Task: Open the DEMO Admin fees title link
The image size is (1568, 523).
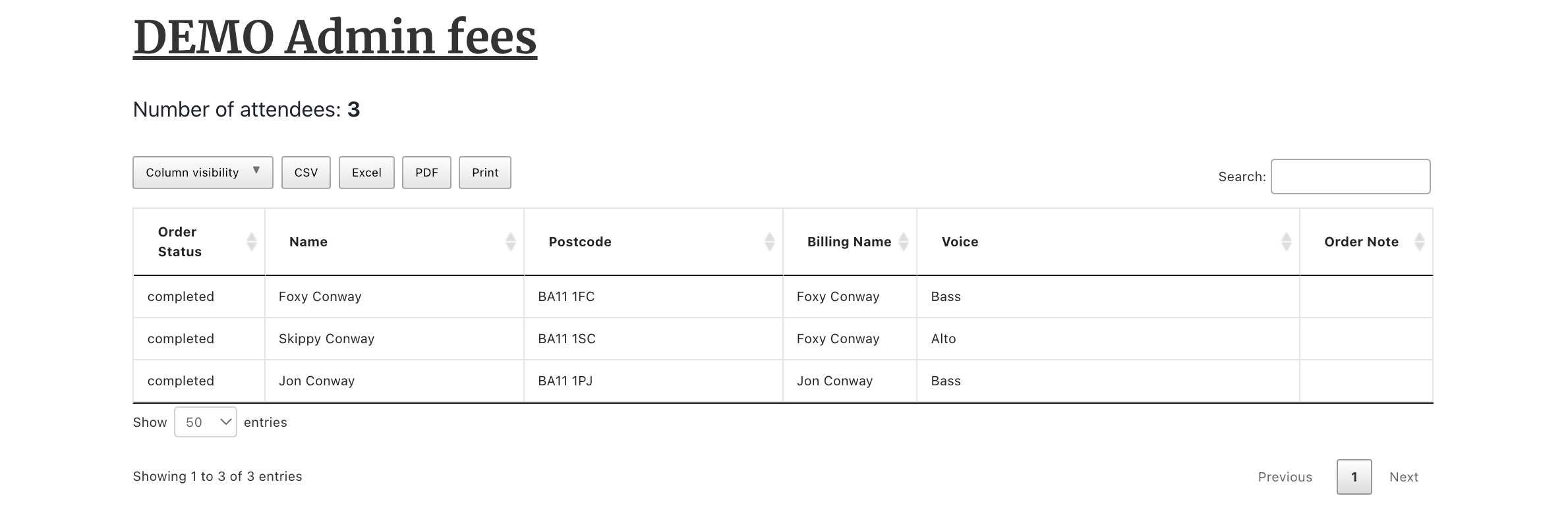Action: pos(335,37)
